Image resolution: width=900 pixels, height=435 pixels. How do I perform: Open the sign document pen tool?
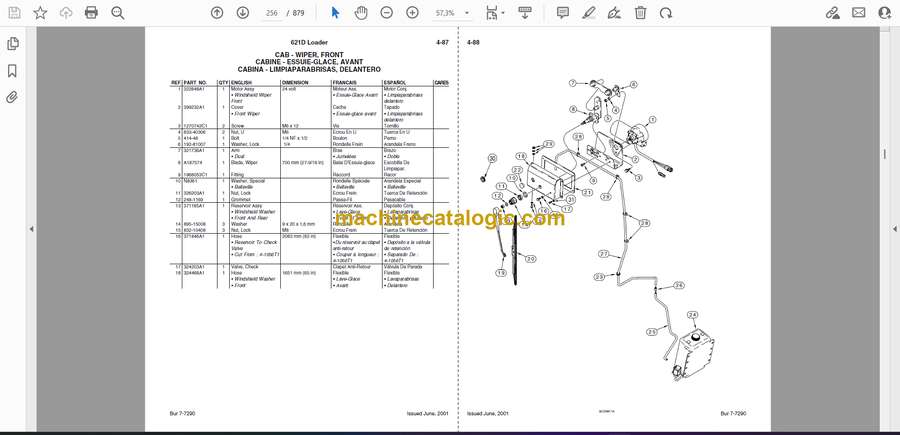(x=614, y=13)
